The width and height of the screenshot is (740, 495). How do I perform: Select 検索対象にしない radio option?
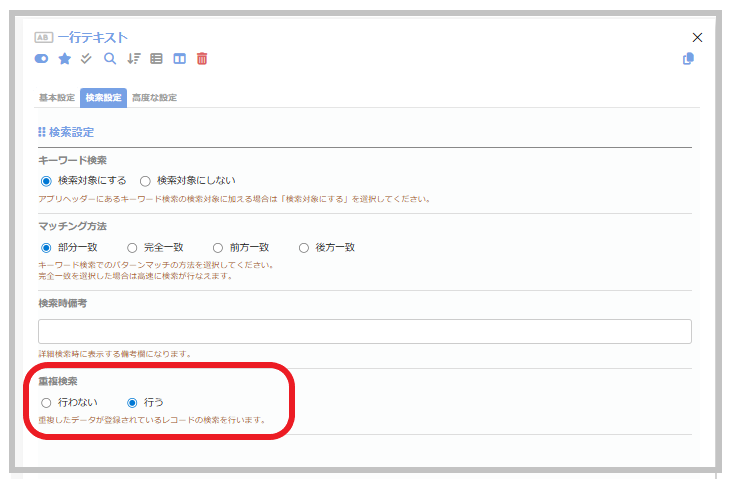(x=145, y=181)
